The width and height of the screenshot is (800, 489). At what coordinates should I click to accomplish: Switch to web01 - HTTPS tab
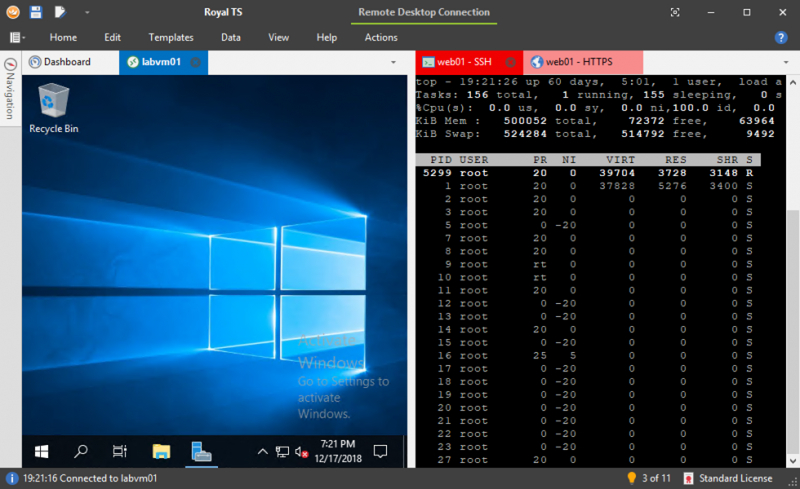tap(583, 62)
